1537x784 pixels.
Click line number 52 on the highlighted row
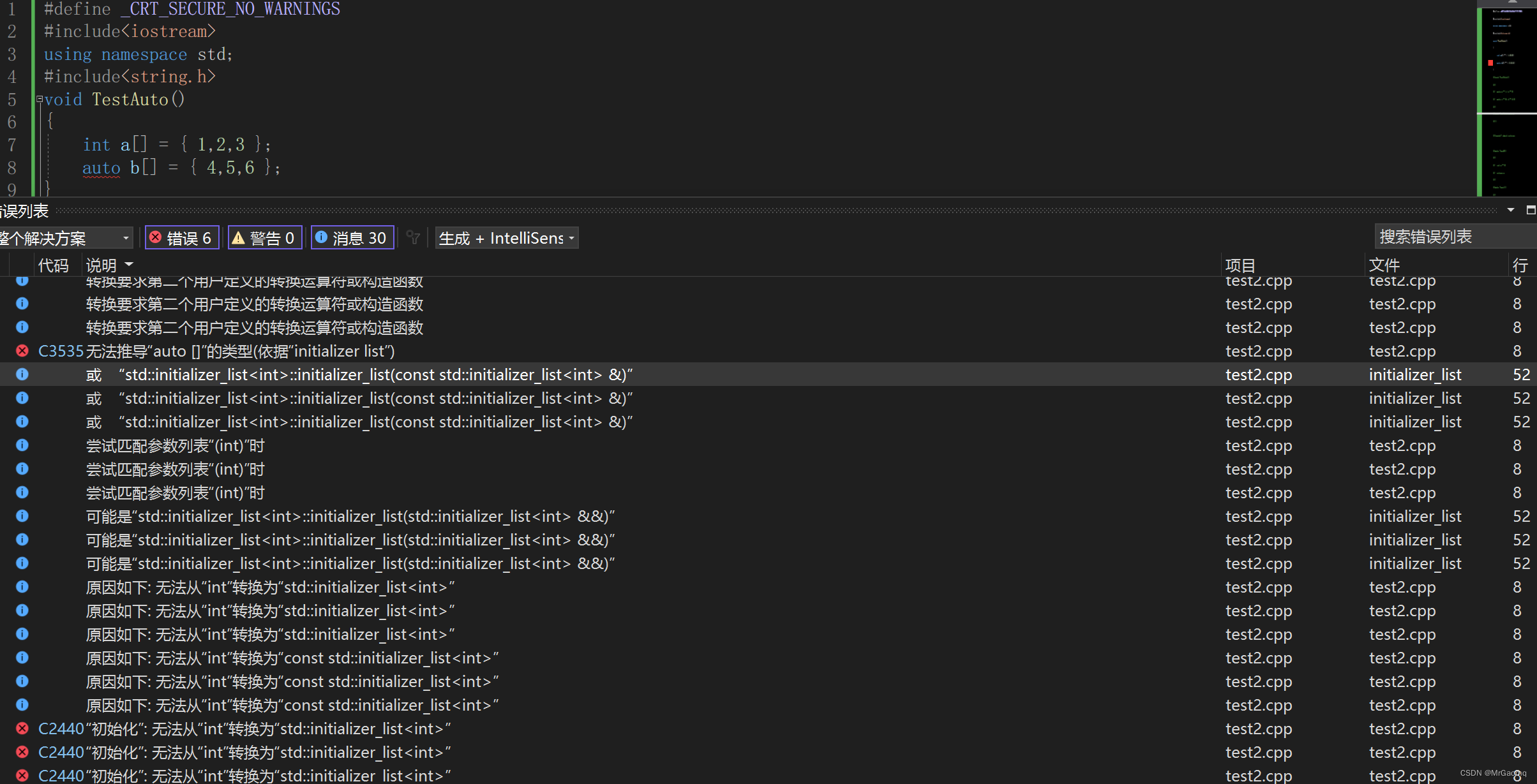[x=1521, y=374]
